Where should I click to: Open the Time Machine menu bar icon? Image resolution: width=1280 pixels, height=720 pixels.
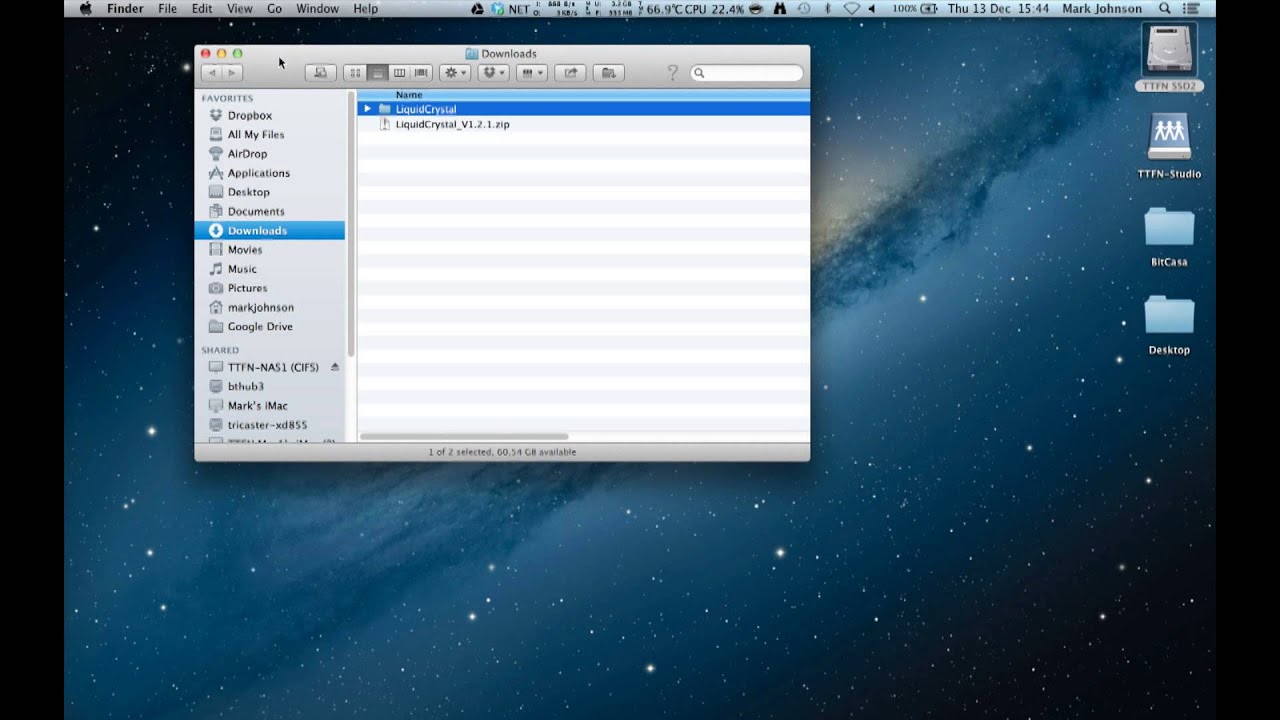[x=804, y=9]
